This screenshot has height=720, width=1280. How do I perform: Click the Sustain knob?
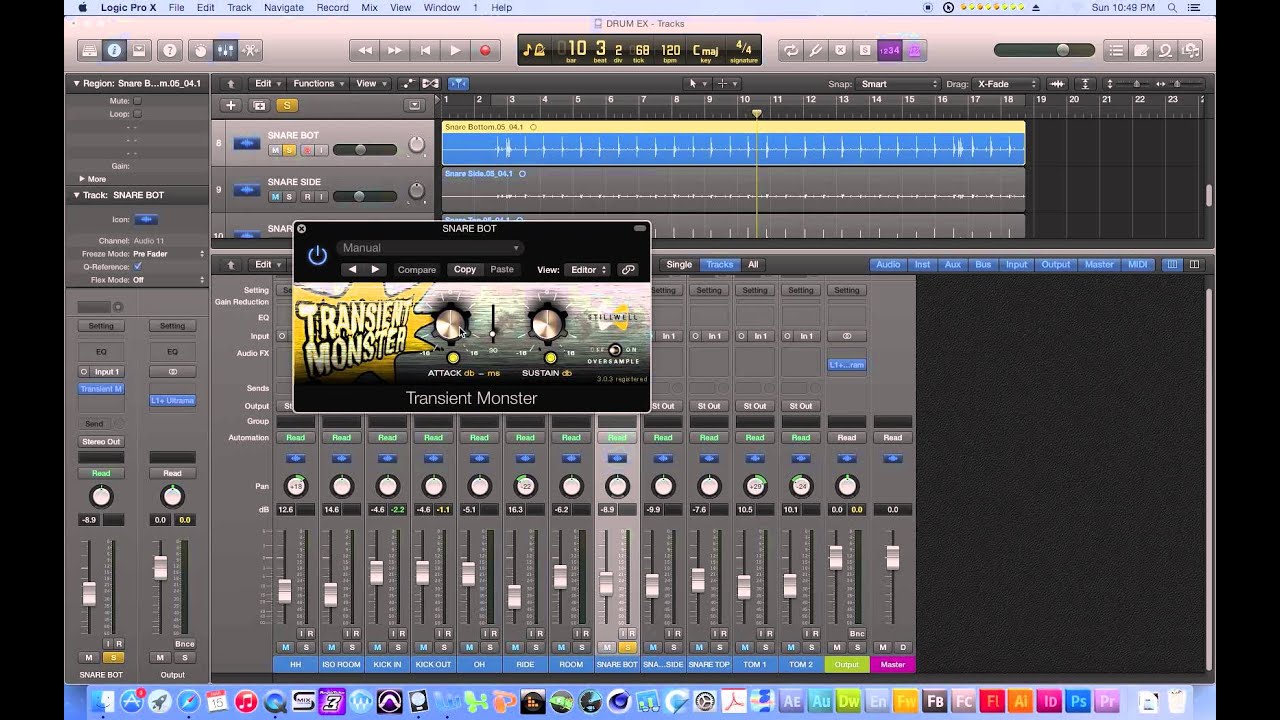547,324
